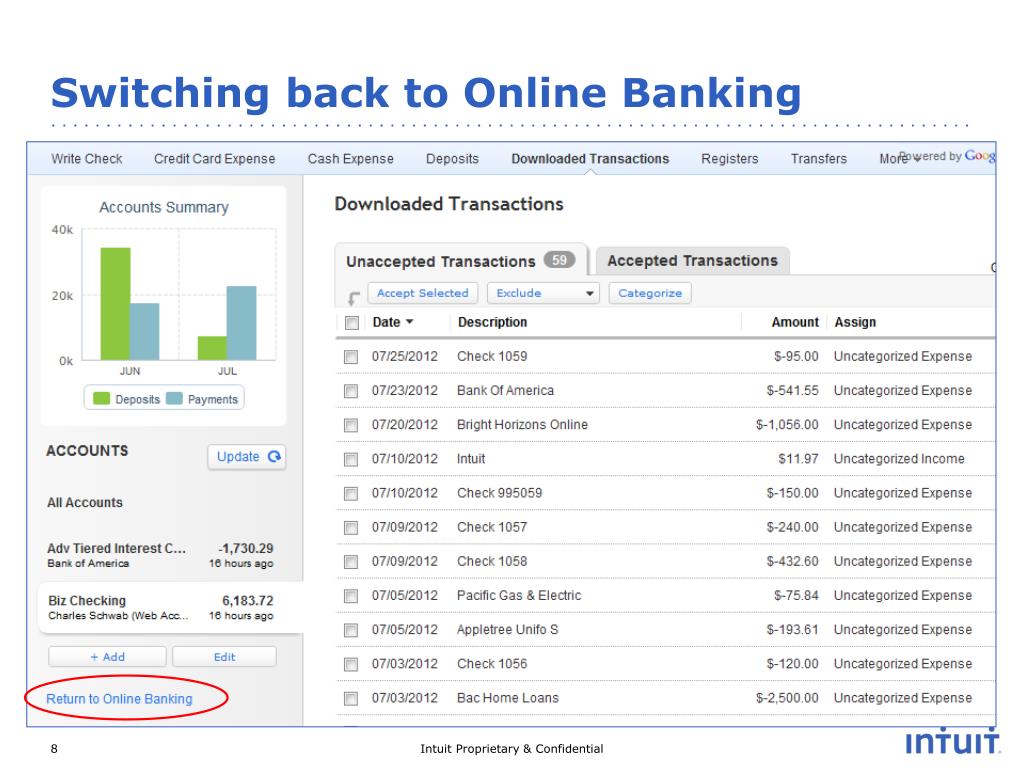Check the box for the Intuit transaction

(x=351, y=459)
